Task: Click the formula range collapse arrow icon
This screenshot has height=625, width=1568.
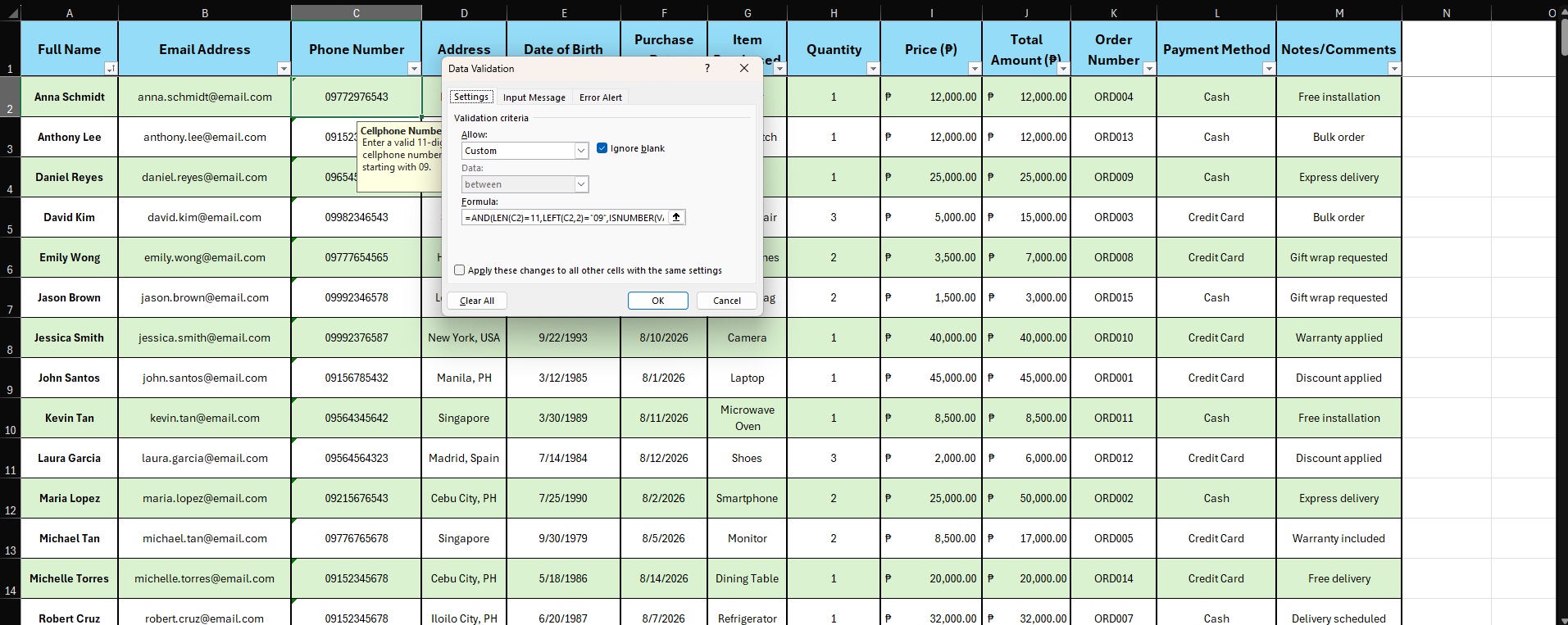Action: [x=676, y=217]
